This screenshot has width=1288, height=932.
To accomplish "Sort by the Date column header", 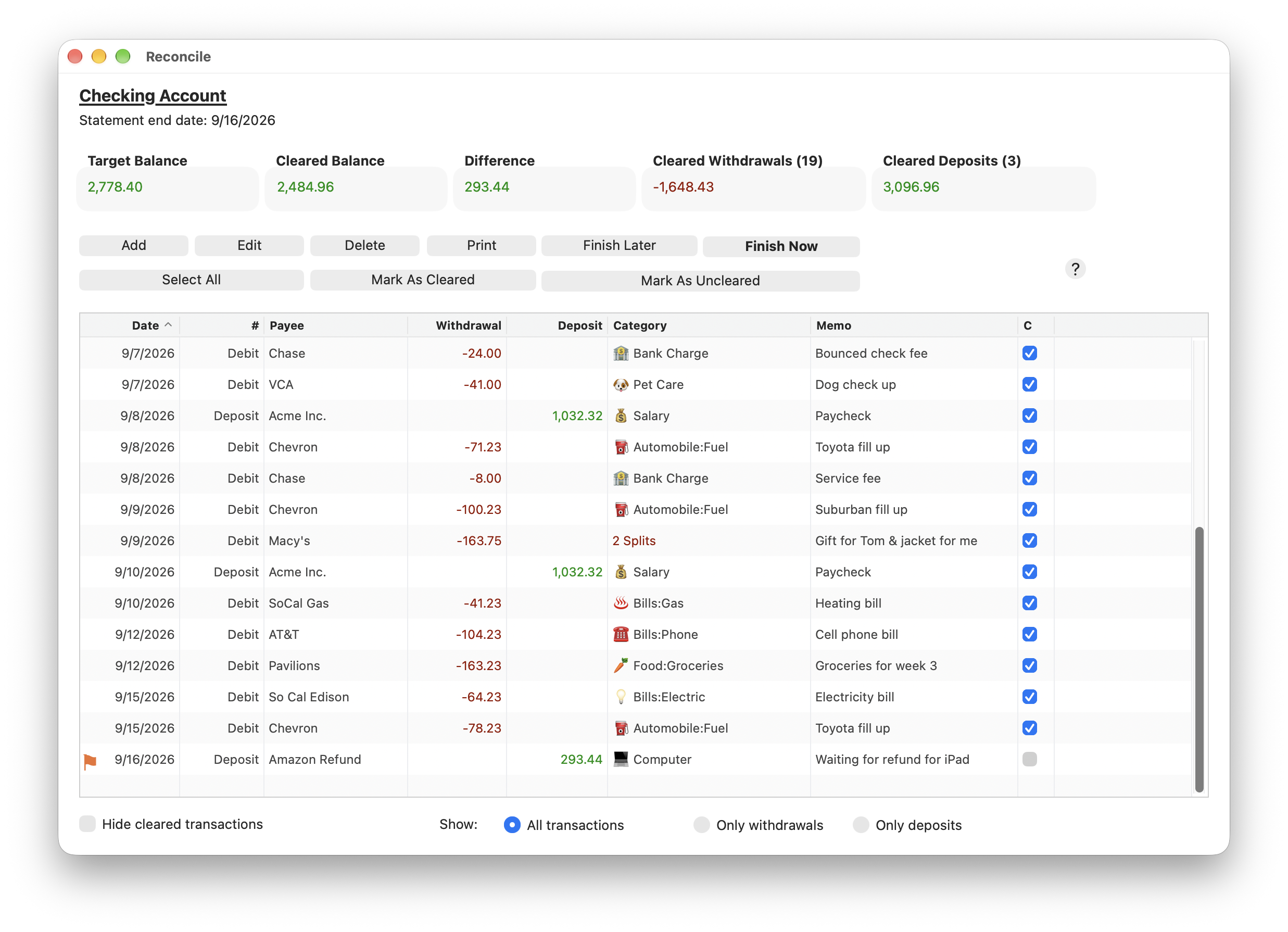I will 130,325.
